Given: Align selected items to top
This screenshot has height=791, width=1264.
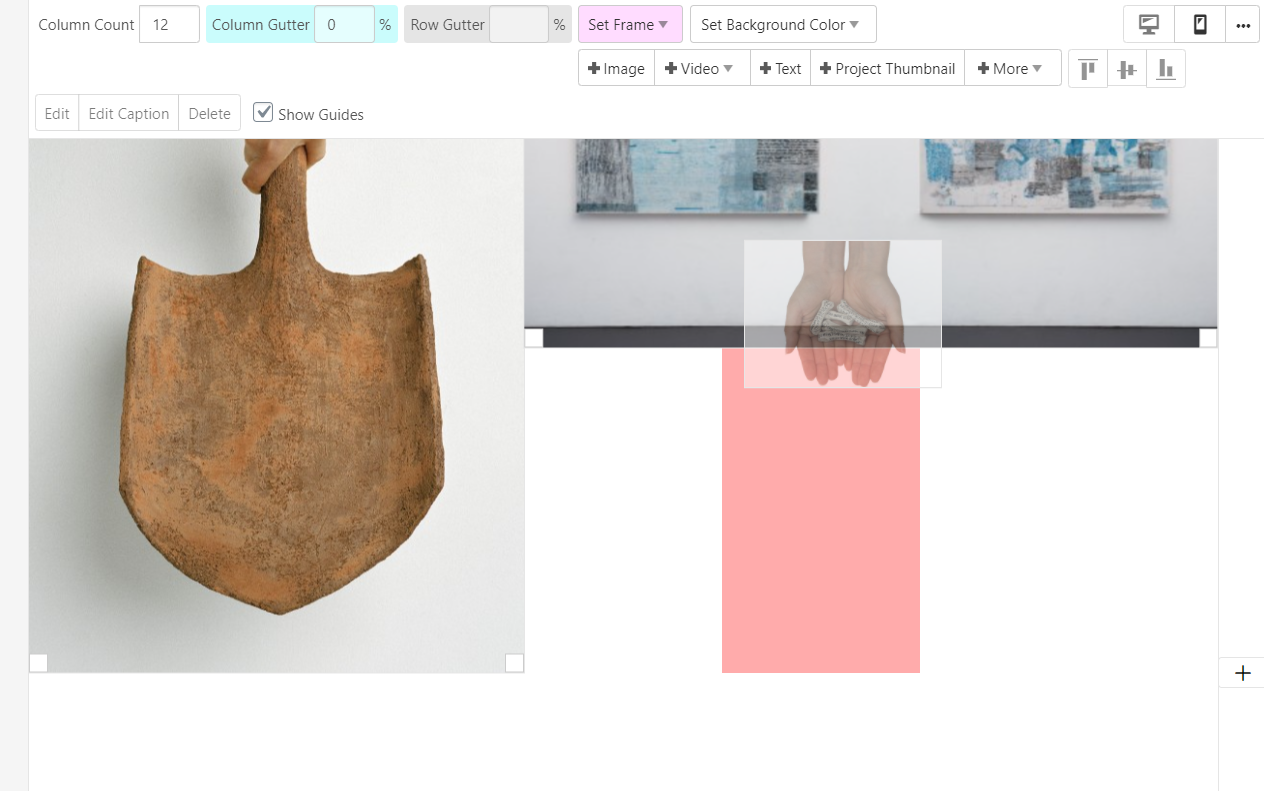Looking at the screenshot, I should point(1088,69).
